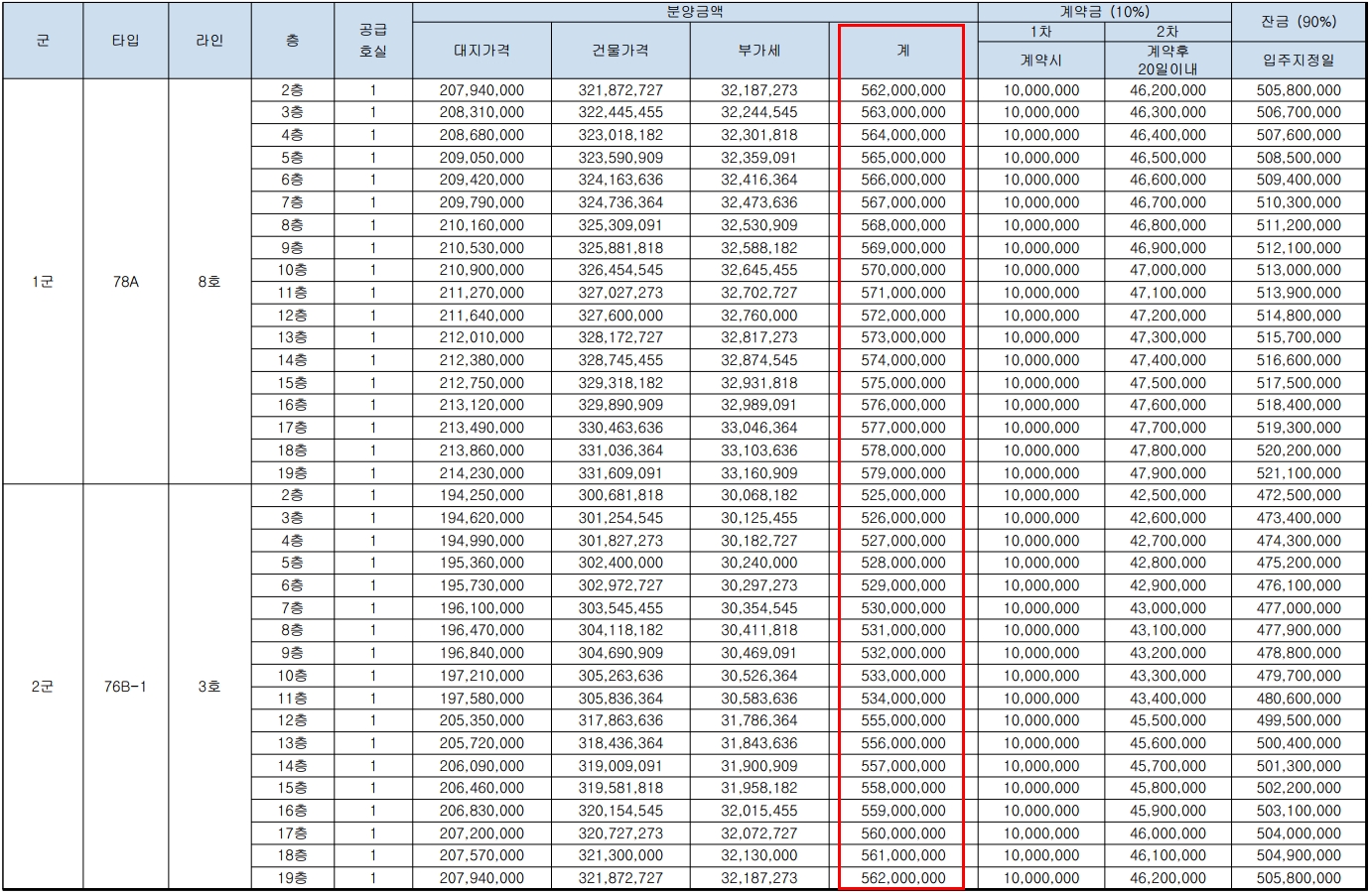Click the 입주지정일 header cell

1299,60
